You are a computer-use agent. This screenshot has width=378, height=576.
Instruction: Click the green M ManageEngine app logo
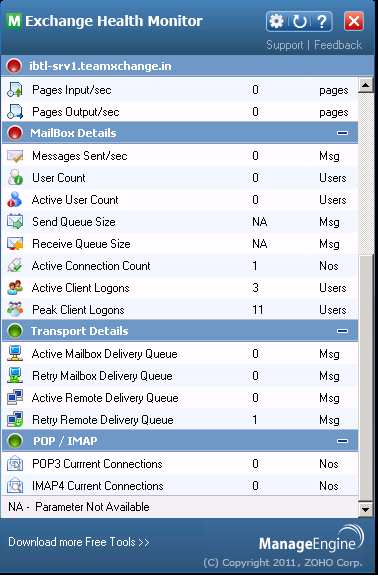coord(14,21)
